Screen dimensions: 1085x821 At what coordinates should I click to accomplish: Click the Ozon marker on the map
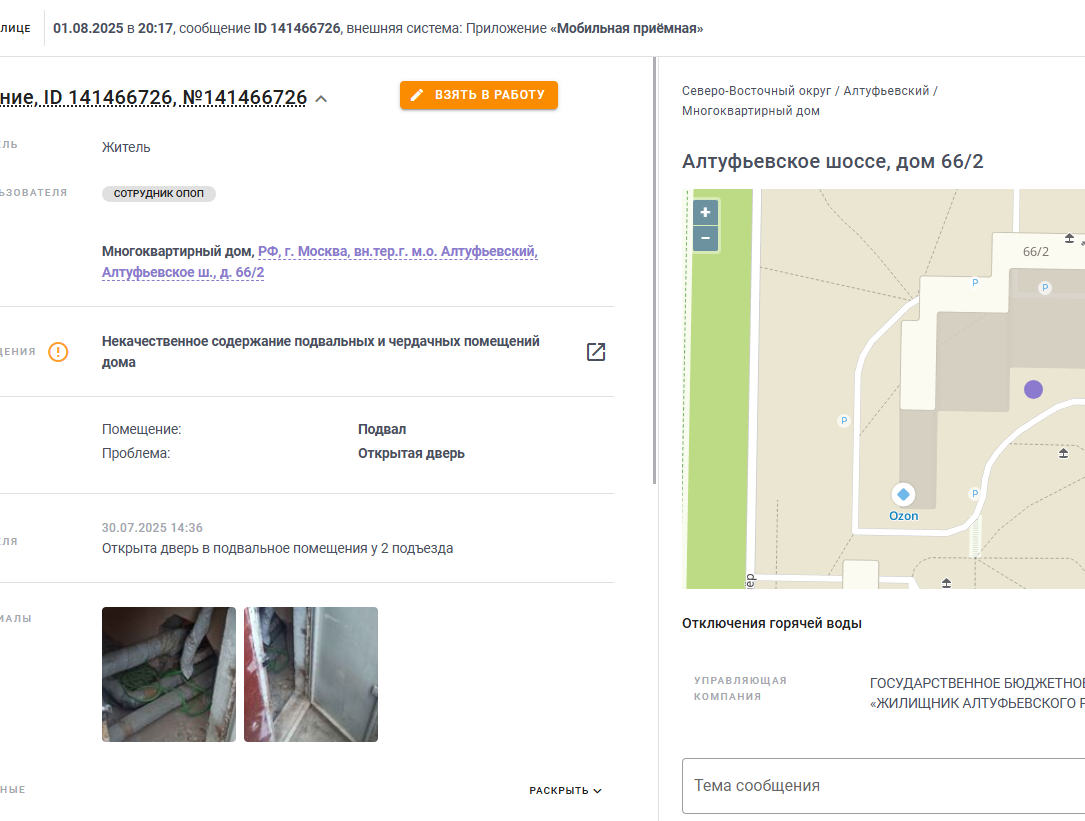pyautogui.click(x=903, y=494)
